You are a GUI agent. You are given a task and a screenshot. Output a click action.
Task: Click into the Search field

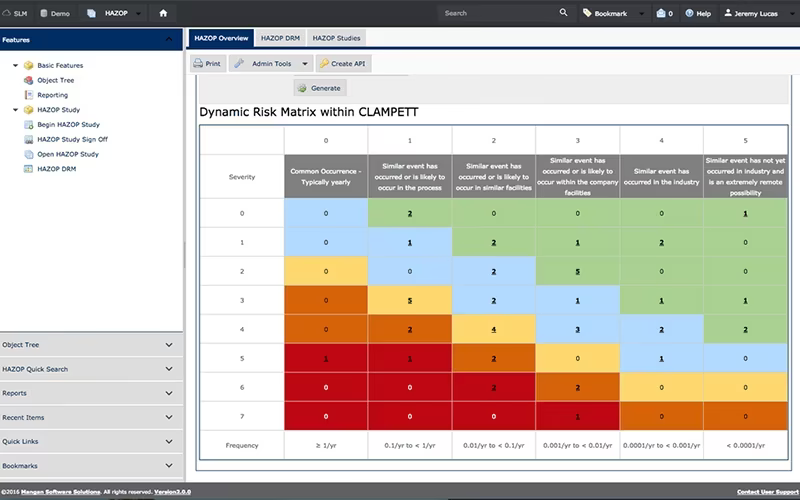click(x=497, y=13)
